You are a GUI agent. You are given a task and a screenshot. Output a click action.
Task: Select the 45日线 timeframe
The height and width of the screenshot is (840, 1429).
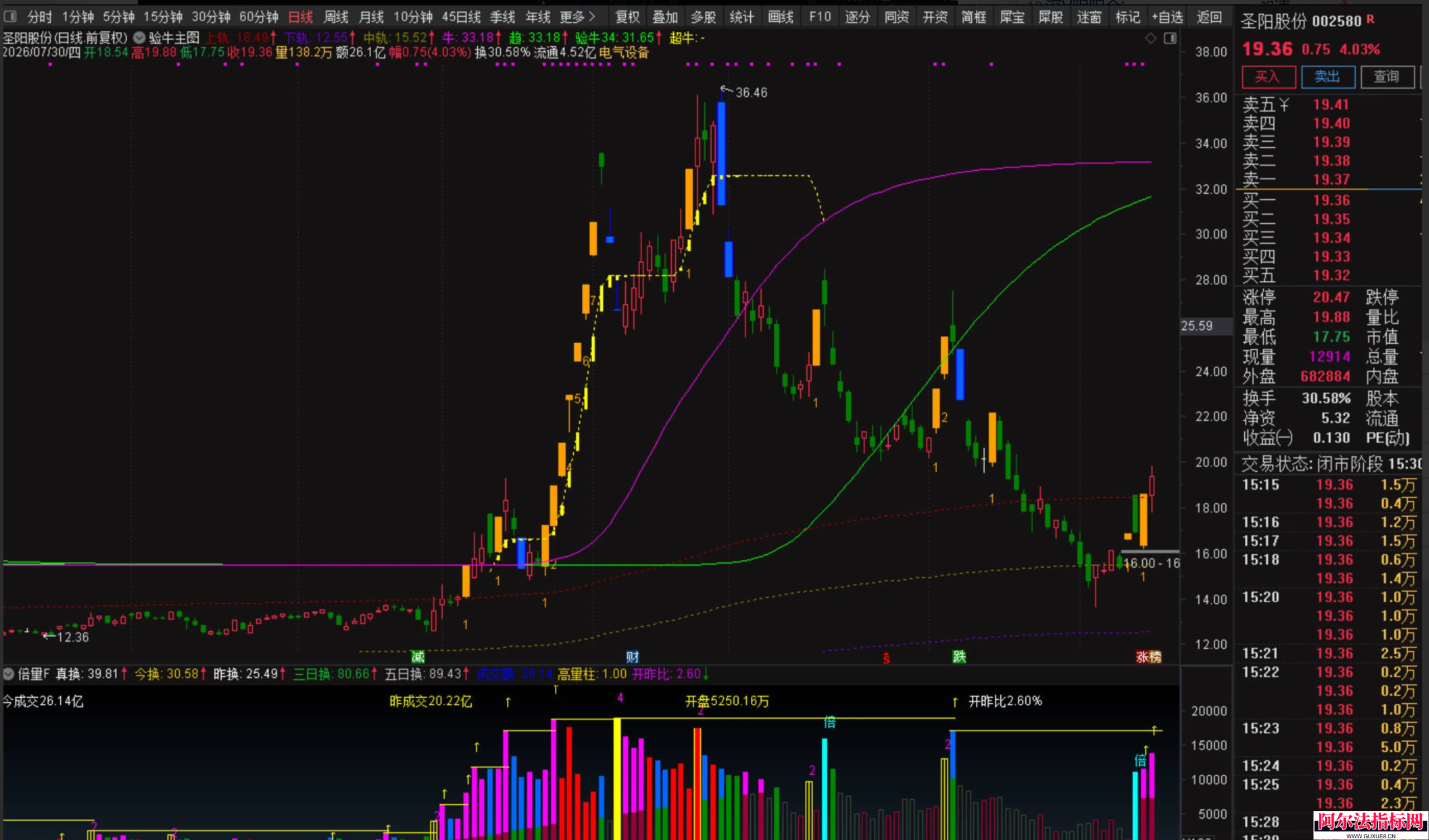point(461,17)
